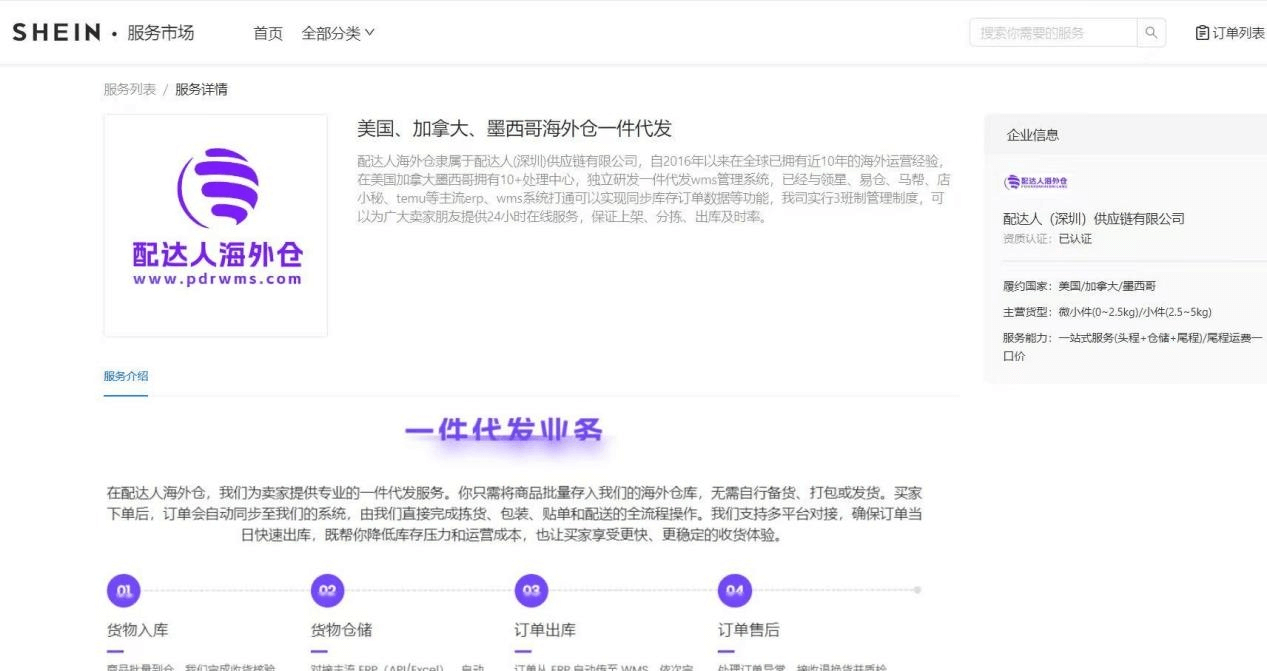
Task: Expand the 全部分类 dropdown
Action: [338, 33]
